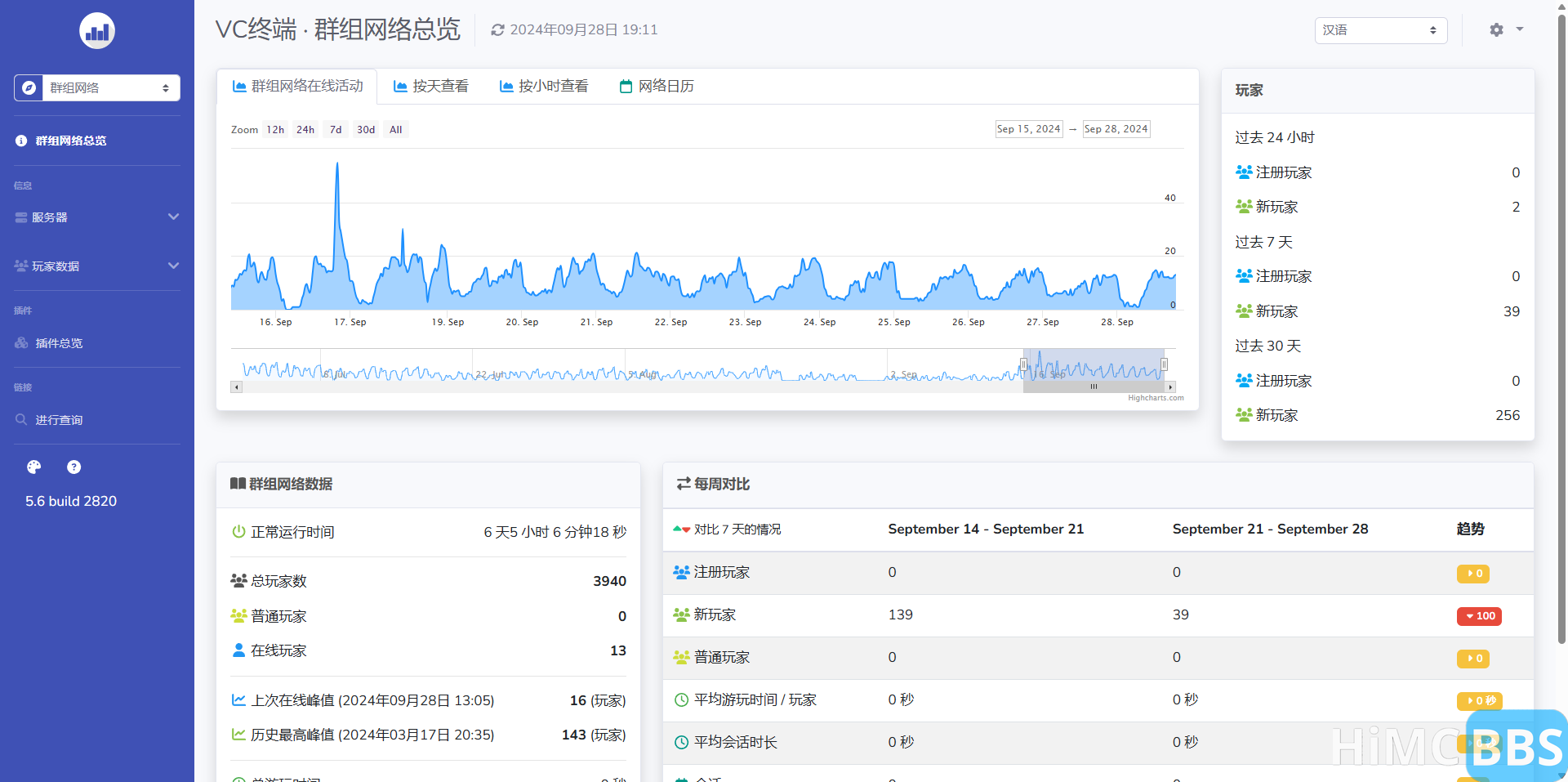Click the 注册玩家 icon under 过去 30 天
The image size is (1568, 782).
(x=1244, y=381)
